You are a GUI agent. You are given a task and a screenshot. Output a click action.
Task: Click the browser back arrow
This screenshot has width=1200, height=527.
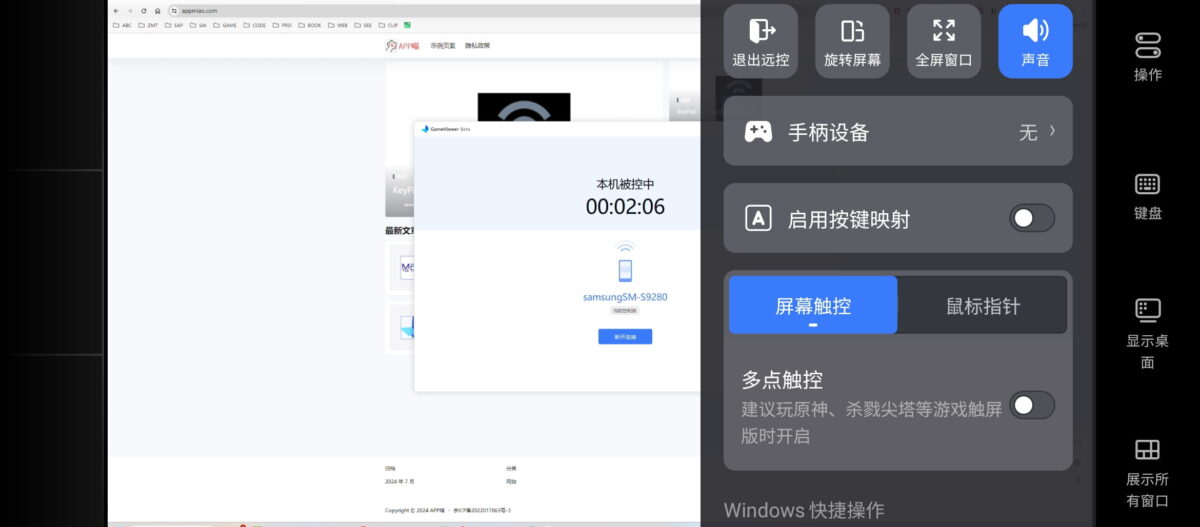tap(116, 10)
